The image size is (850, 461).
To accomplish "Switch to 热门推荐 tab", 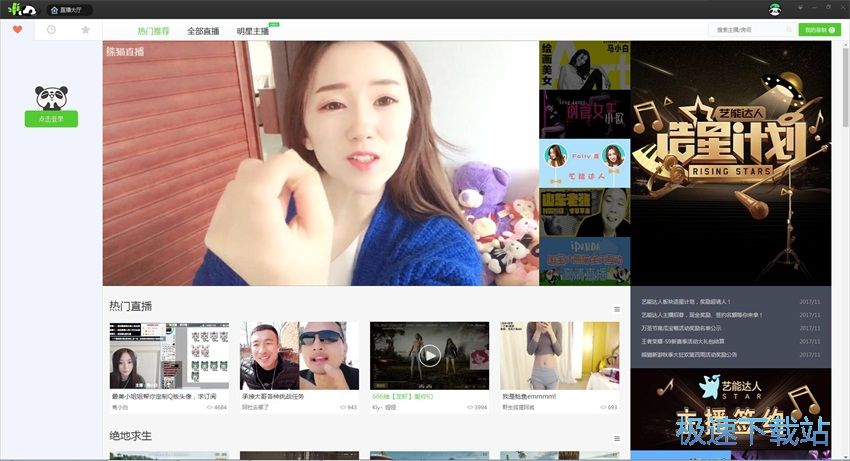I will (153, 31).
